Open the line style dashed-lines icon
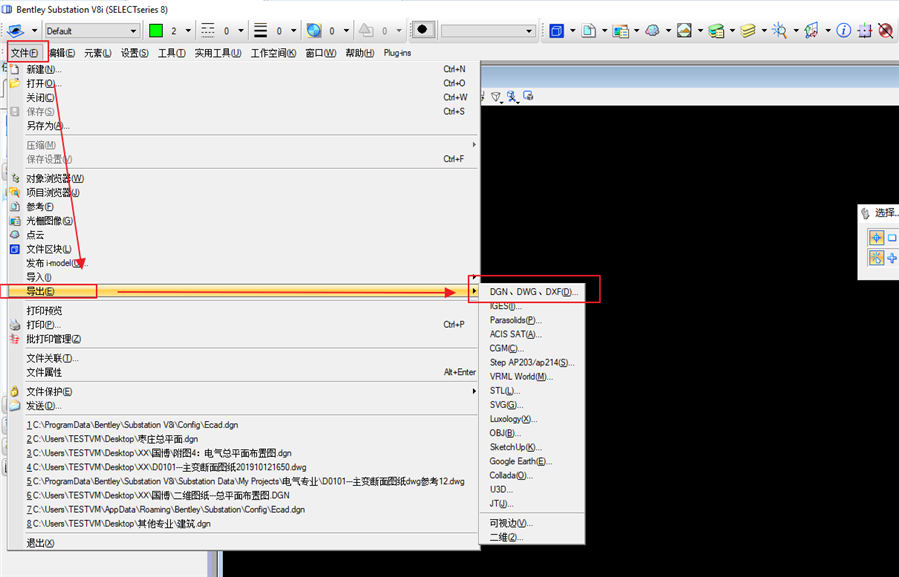899x577 pixels. point(208,30)
